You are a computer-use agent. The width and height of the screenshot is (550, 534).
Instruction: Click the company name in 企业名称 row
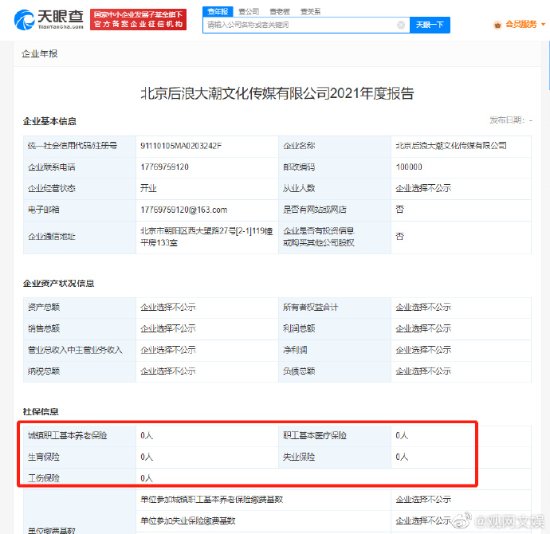click(x=451, y=146)
